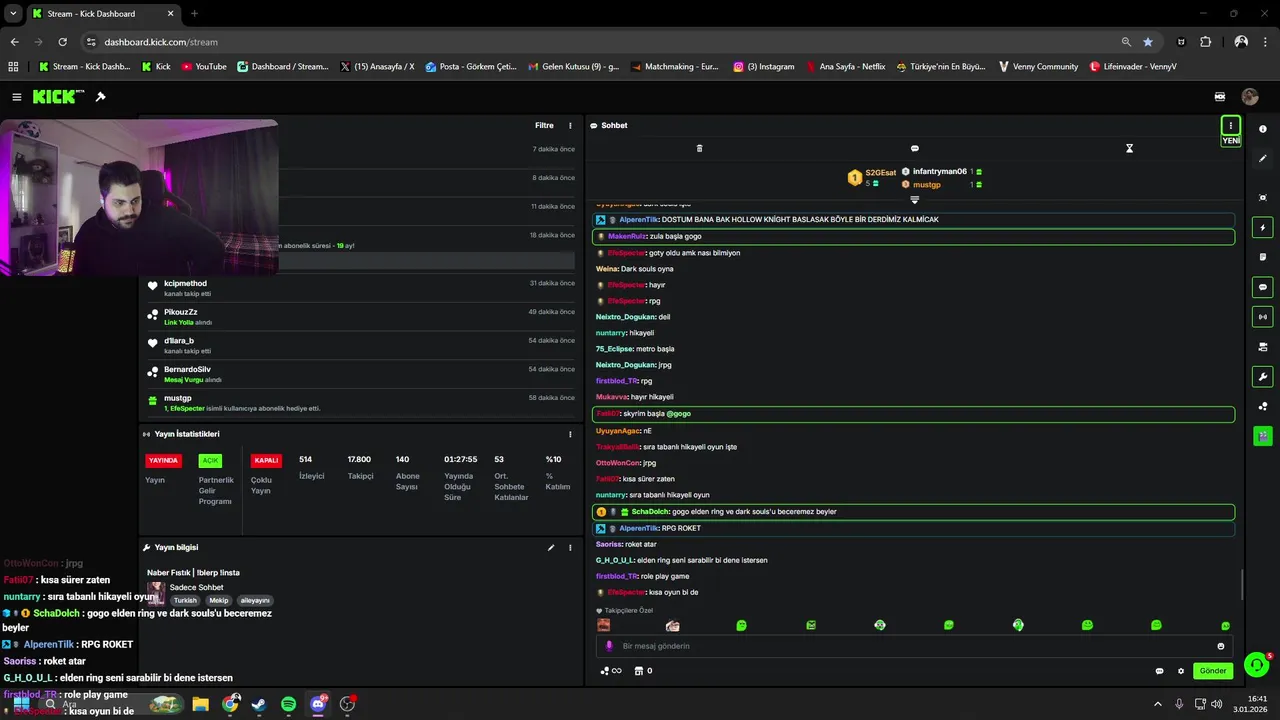The width and height of the screenshot is (1280, 720).
Task: Expand the gift leaderboard chevron below mustgp
Action: point(914,200)
